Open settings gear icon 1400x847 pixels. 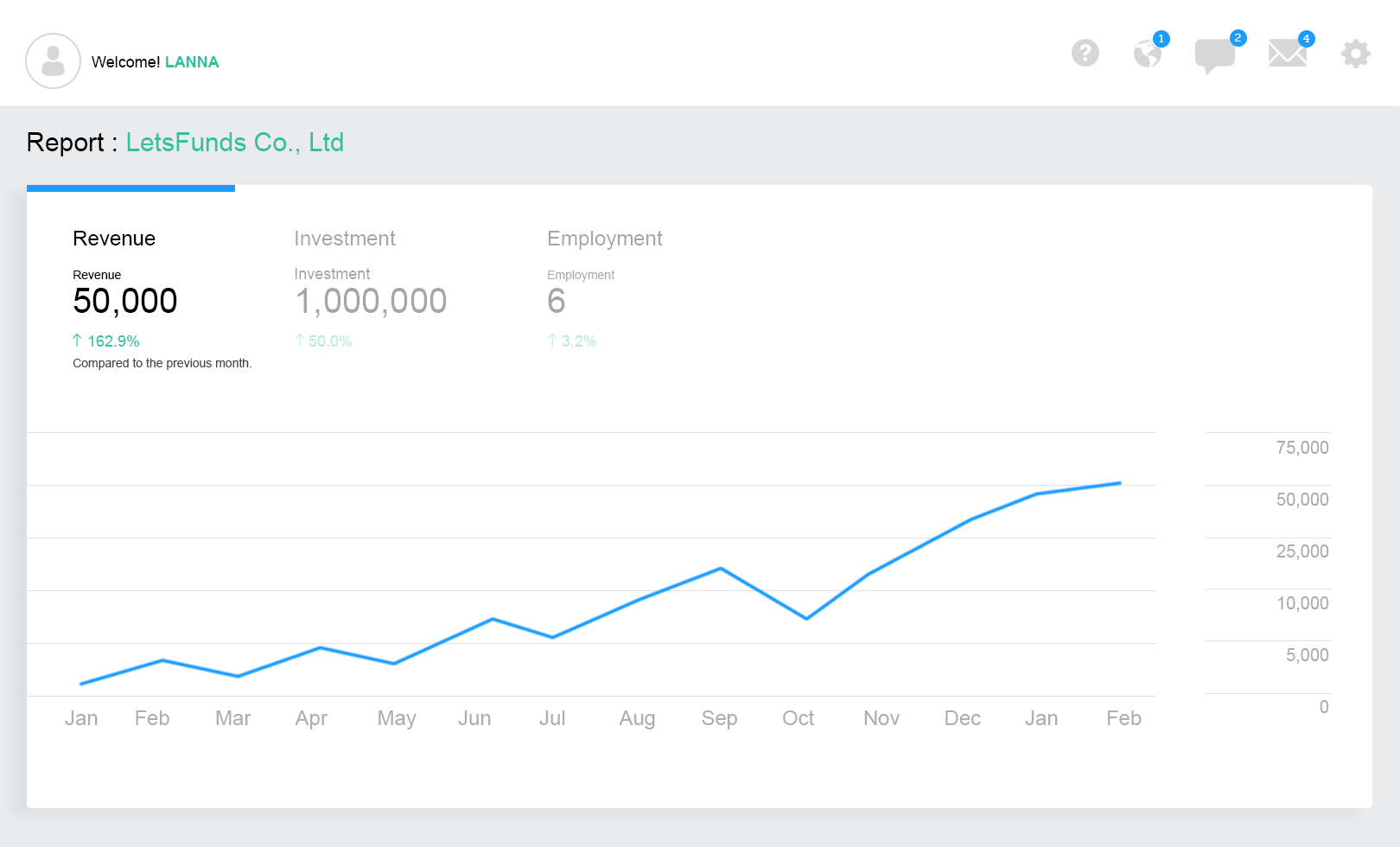[1355, 54]
